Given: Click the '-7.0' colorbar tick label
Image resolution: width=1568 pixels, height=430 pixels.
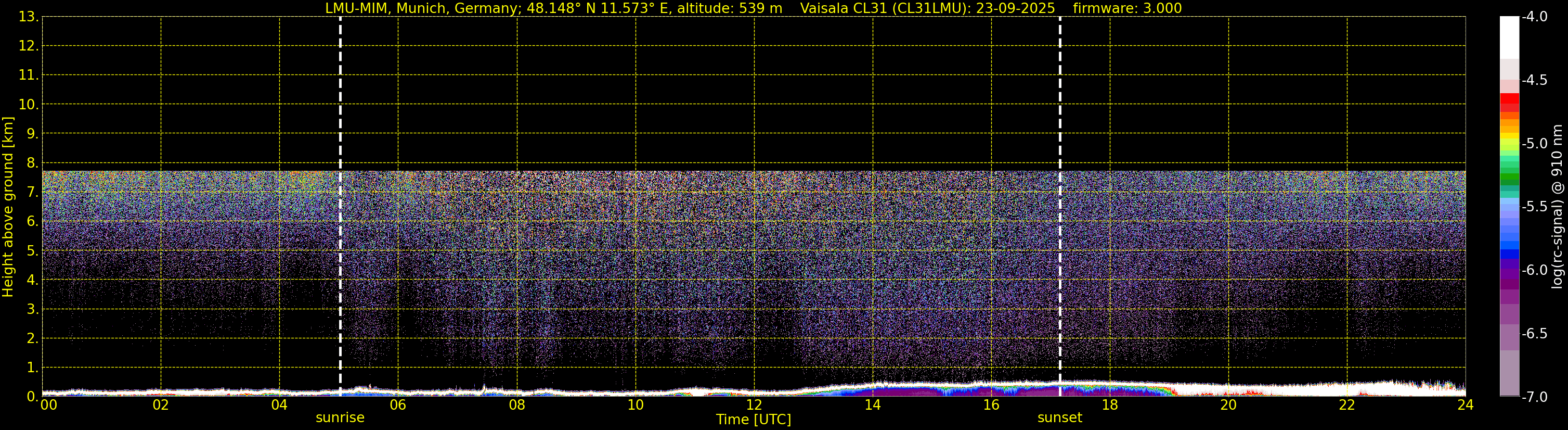Looking at the screenshot, I should click(x=1534, y=397).
